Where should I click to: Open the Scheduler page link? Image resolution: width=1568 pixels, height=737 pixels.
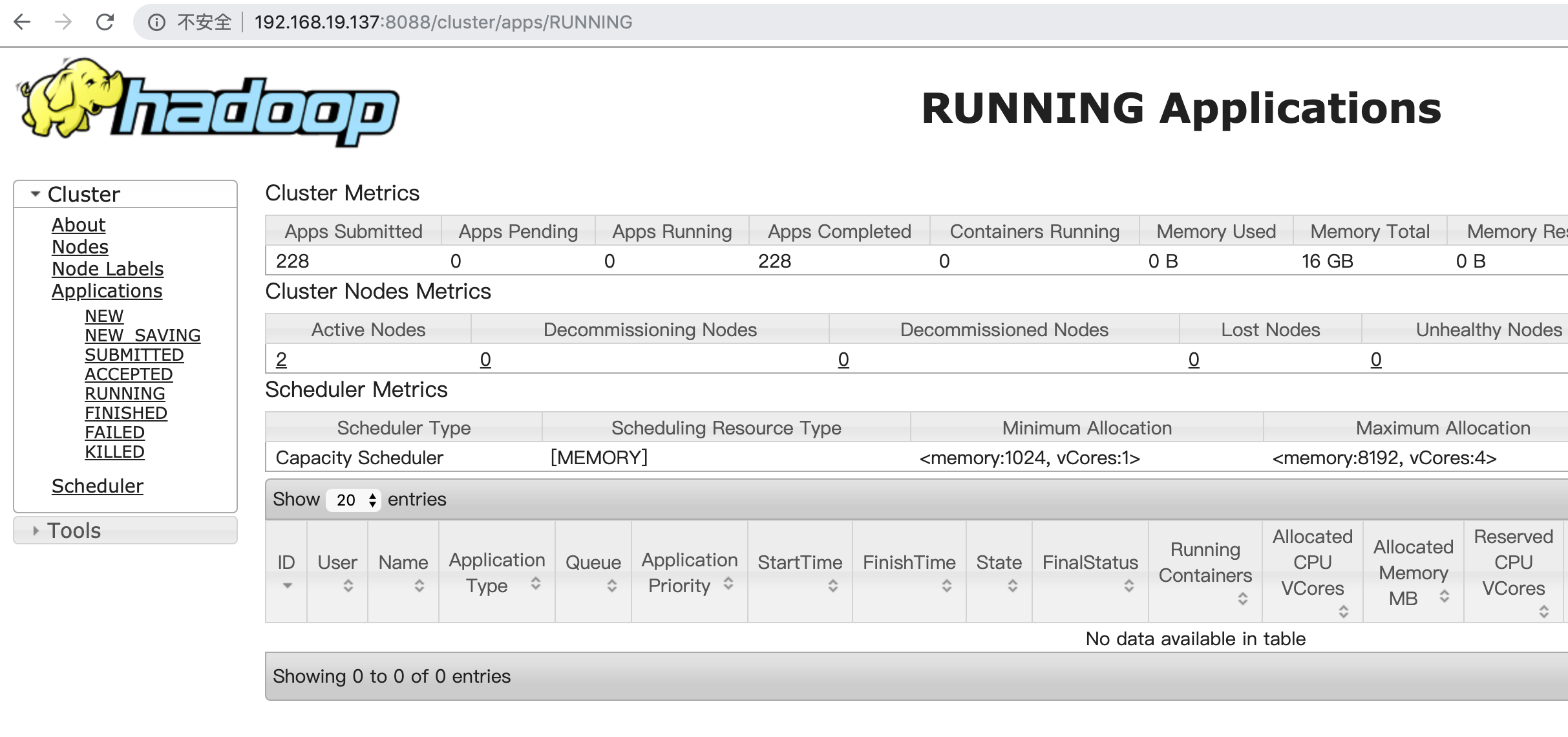[x=98, y=486]
